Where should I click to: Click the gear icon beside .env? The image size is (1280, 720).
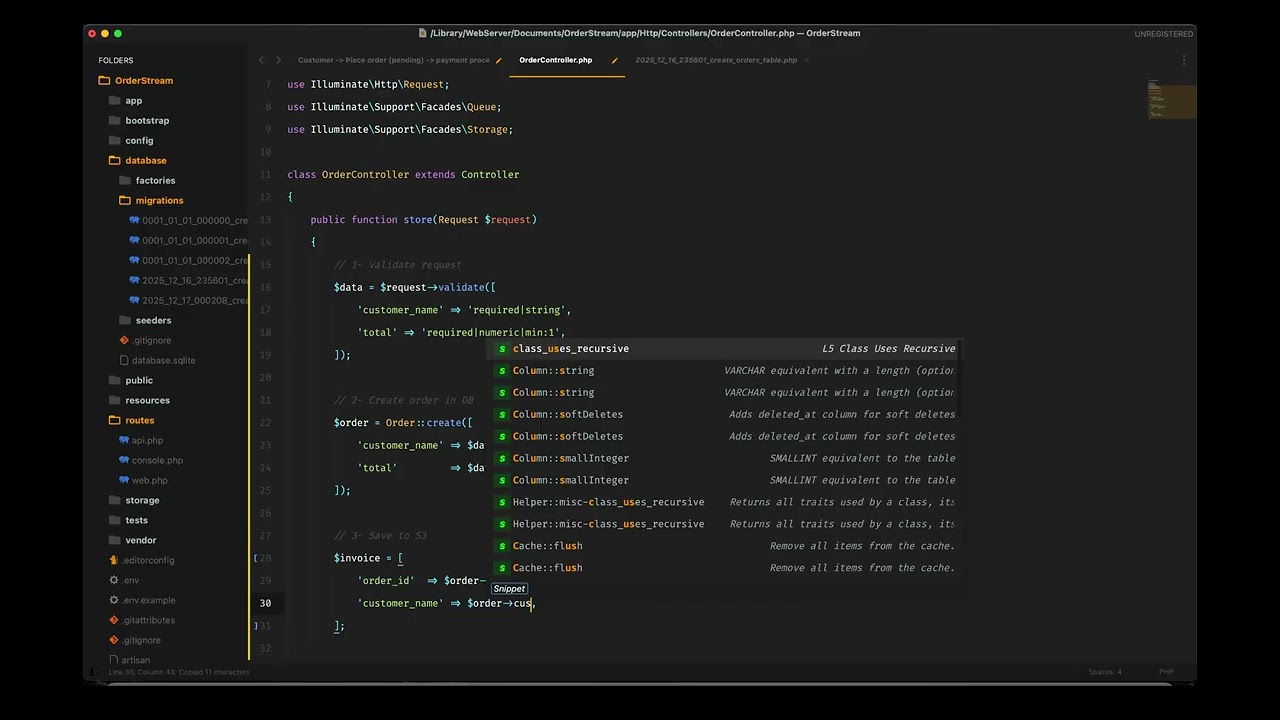(x=114, y=580)
